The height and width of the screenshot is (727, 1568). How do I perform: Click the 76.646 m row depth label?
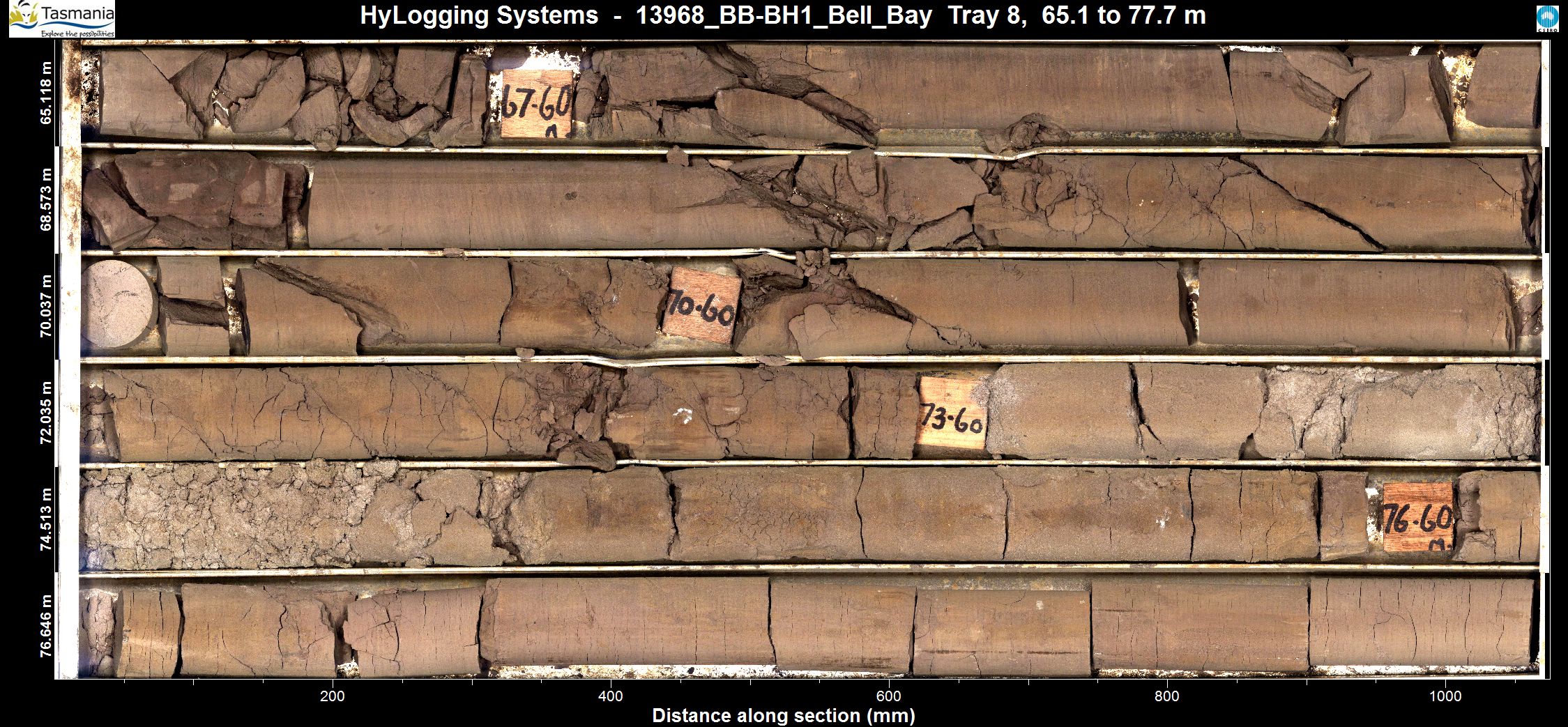(47, 625)
